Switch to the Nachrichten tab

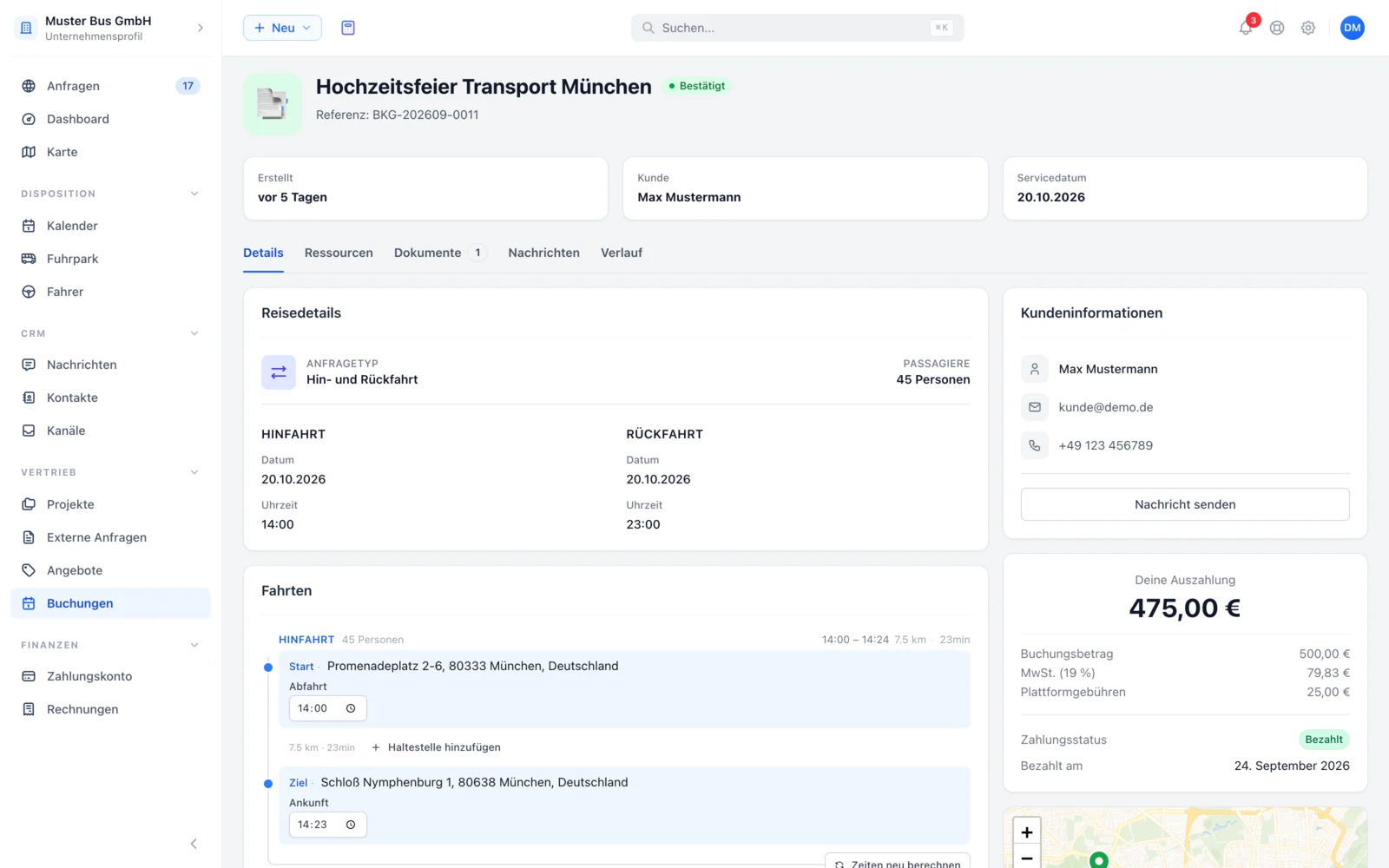click(543, 253)
